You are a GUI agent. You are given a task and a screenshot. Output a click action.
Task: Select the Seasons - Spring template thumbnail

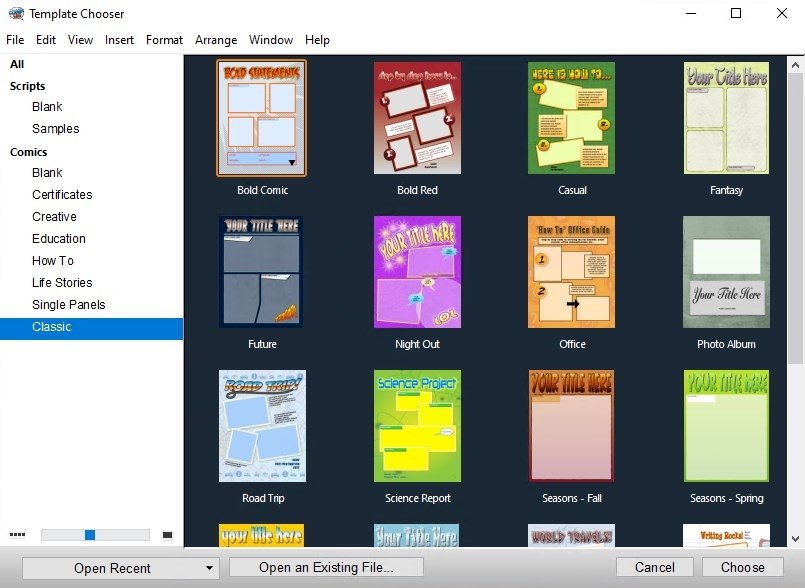point(726,426)
